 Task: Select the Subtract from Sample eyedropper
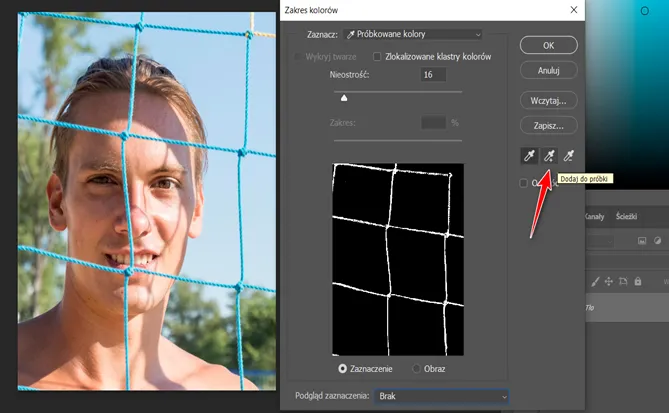569,155
